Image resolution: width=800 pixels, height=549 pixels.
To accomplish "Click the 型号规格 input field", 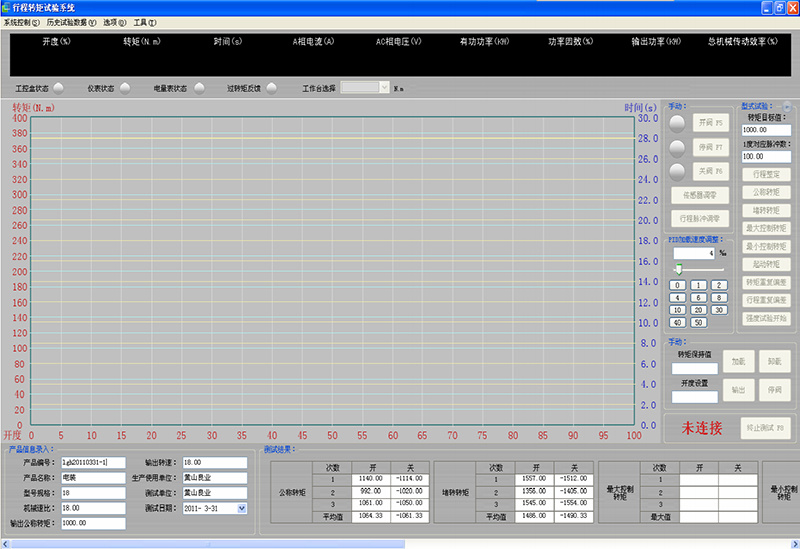I will [93, 493].
